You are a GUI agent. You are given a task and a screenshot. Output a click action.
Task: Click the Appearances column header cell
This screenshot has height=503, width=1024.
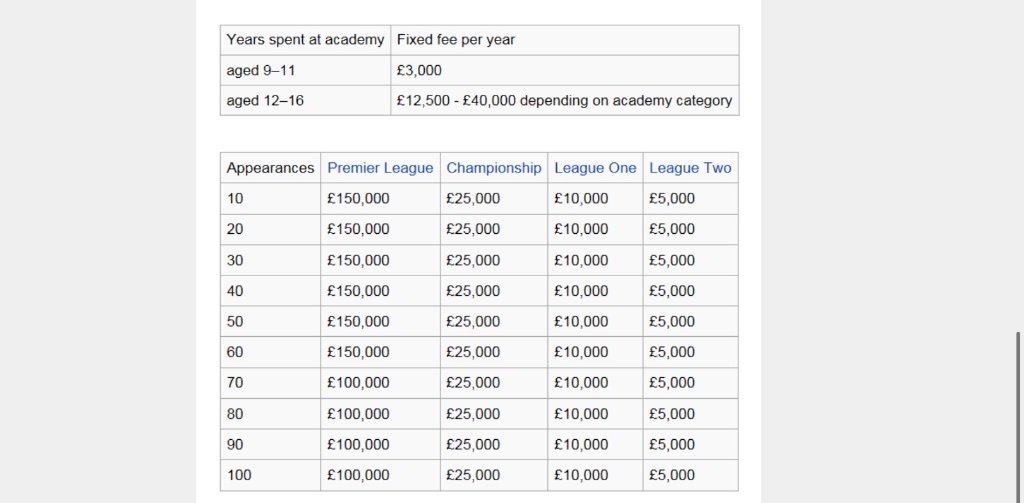[270, 168]
